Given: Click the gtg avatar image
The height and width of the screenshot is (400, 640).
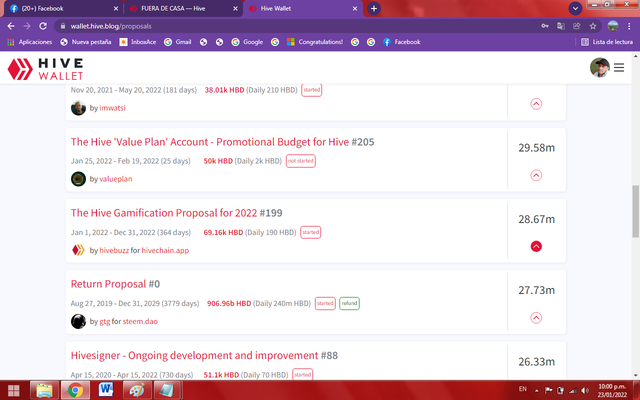Looking at the screenshot, I should [78, 322].
